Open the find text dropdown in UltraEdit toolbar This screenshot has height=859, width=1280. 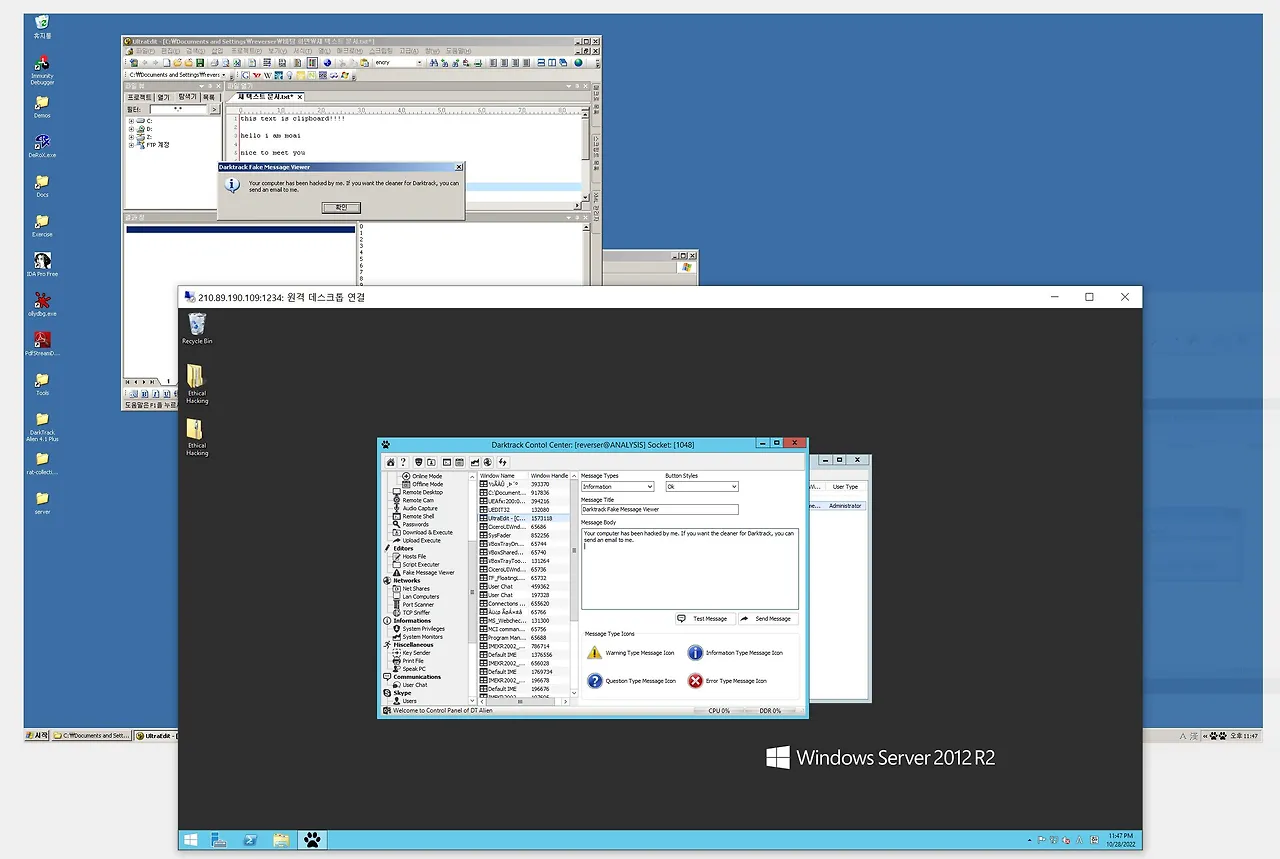[420, 62]
